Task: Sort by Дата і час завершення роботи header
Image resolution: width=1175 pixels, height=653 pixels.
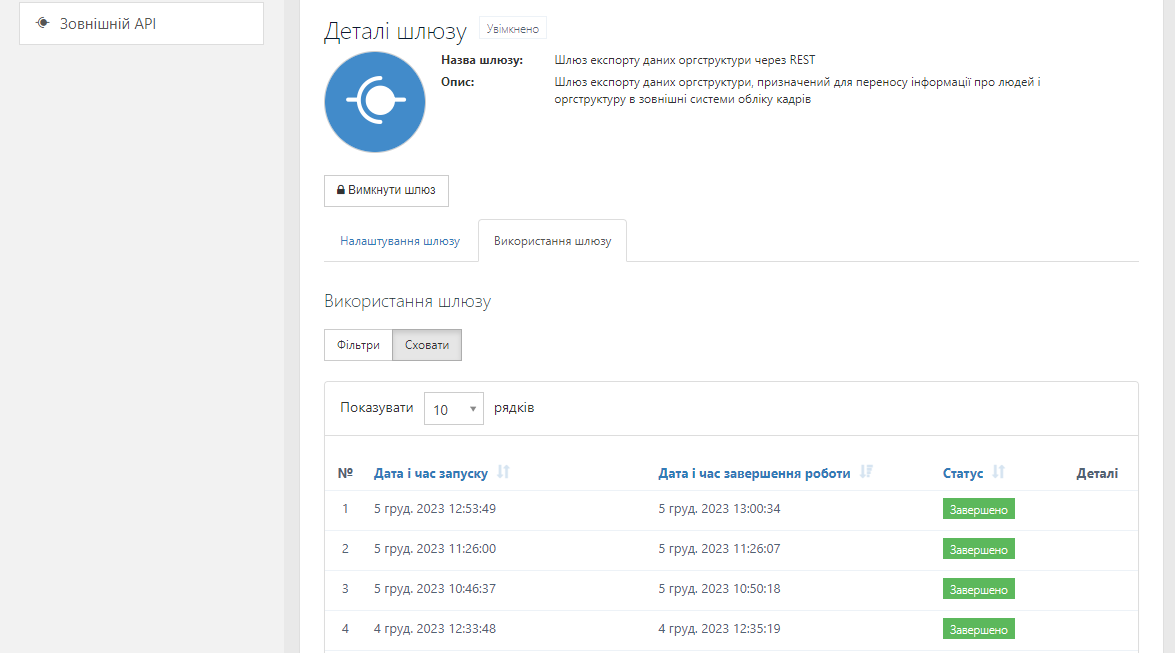Action: 754,473
